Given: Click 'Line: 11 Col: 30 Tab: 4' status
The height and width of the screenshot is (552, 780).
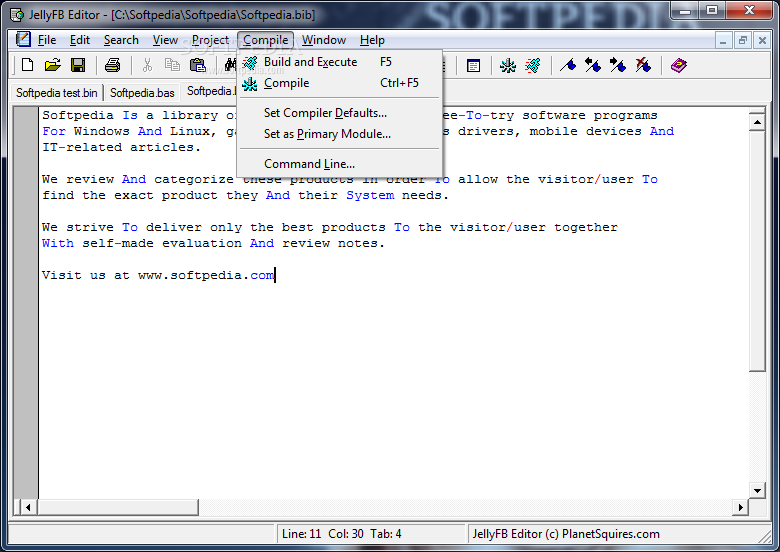Looking at the screenshot, I should pyautogui.click(x=342, y=534).
